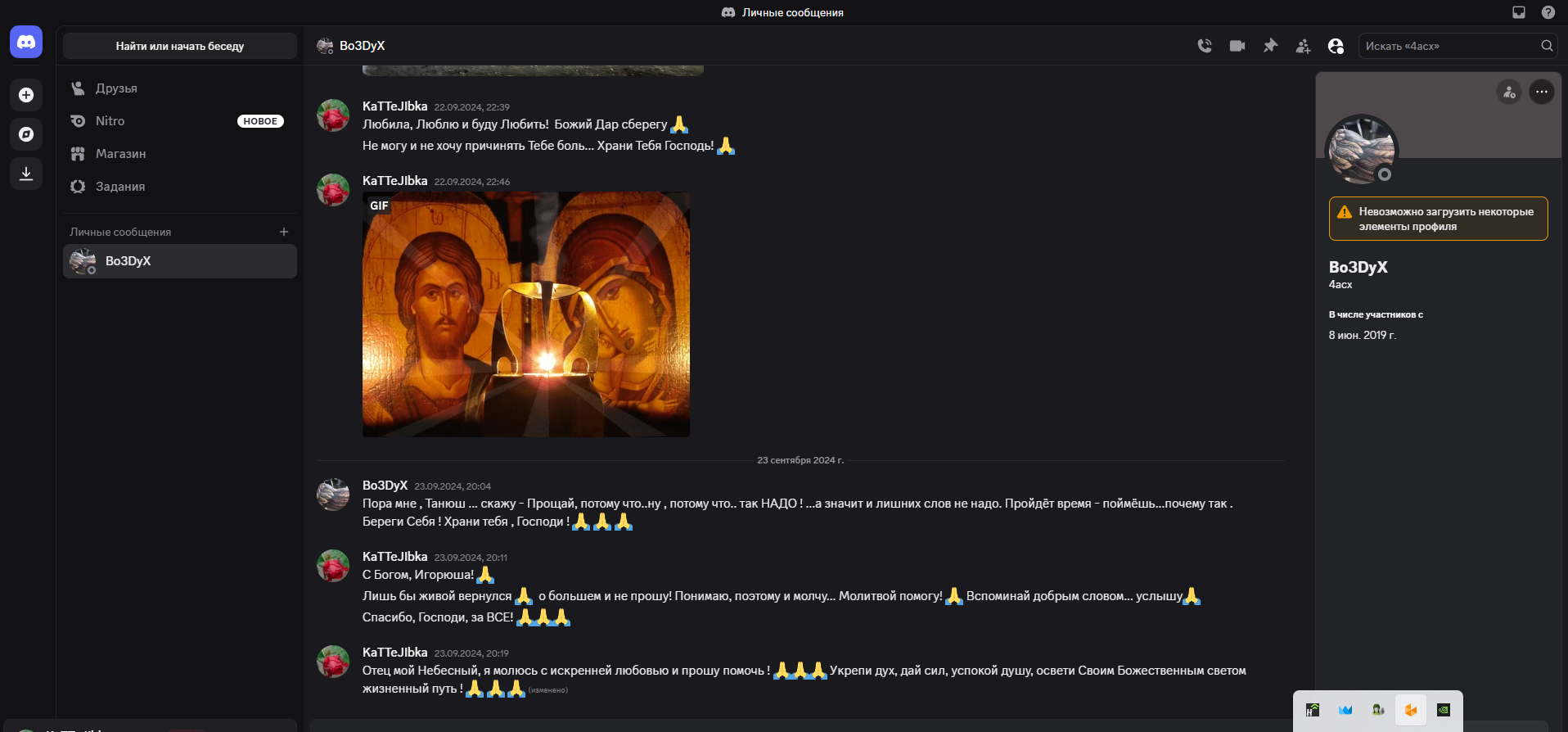Start a voice call with Bo3DyX

coord(1205,46)
